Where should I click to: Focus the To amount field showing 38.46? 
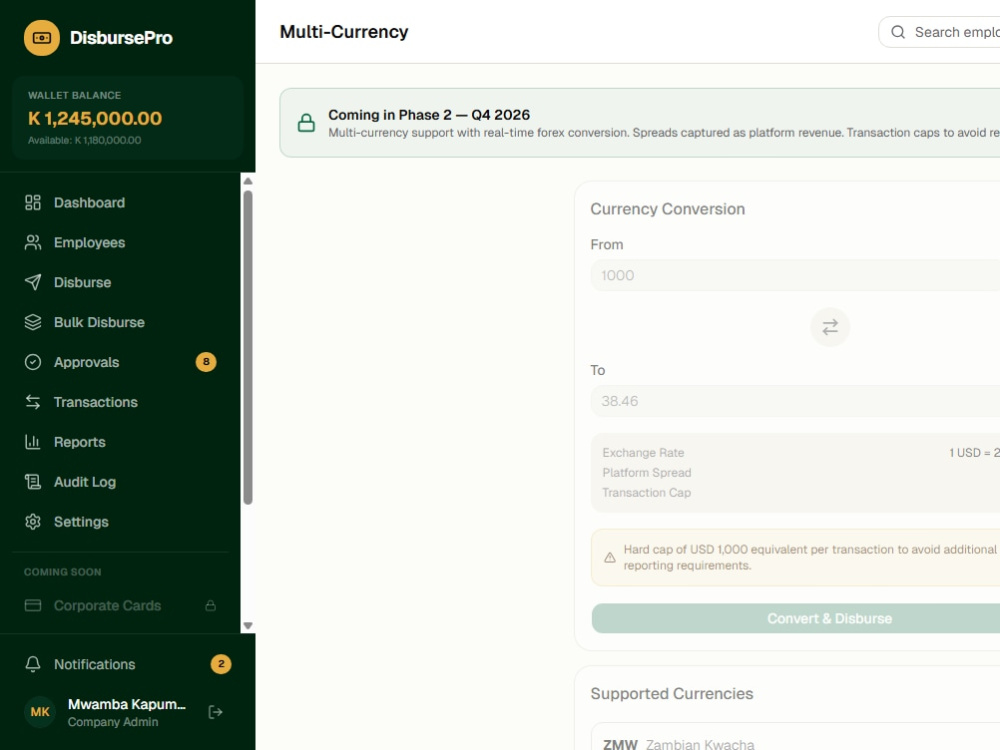795,401
